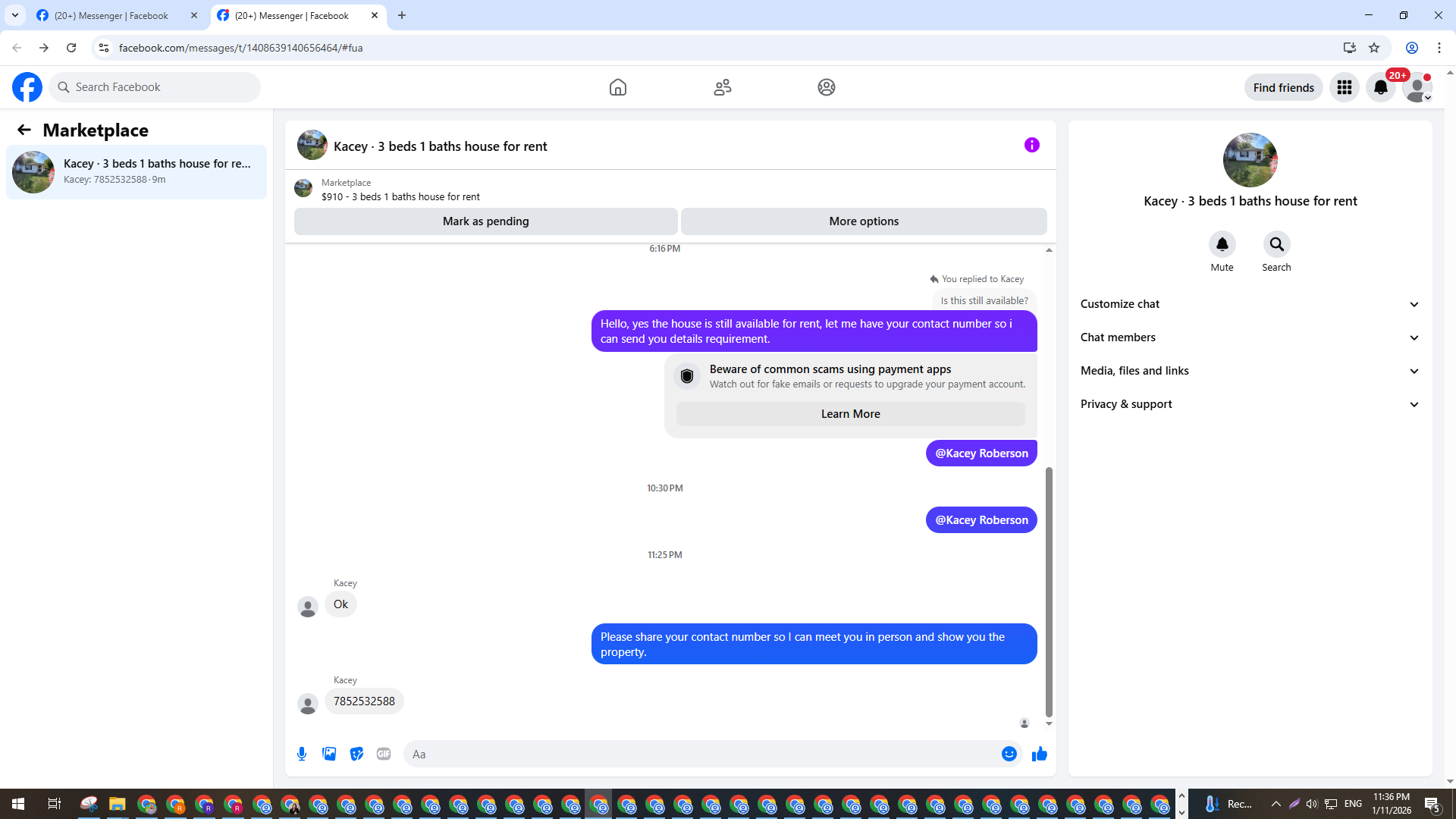Open the taskbar clock and calendar
The width and height of the screenshot is (1456, 819).
pyautogui.click(x=1392, y=804)
